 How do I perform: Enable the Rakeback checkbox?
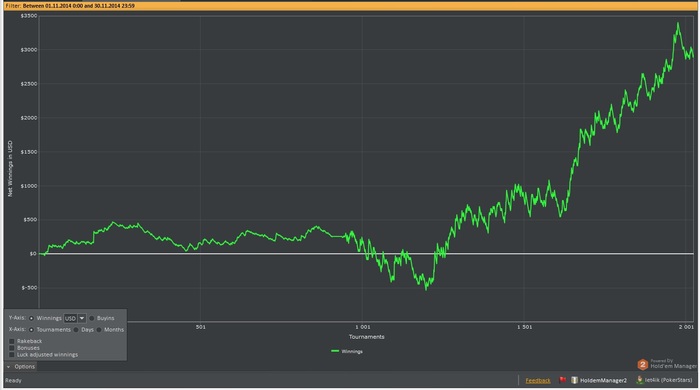point(12,341)
